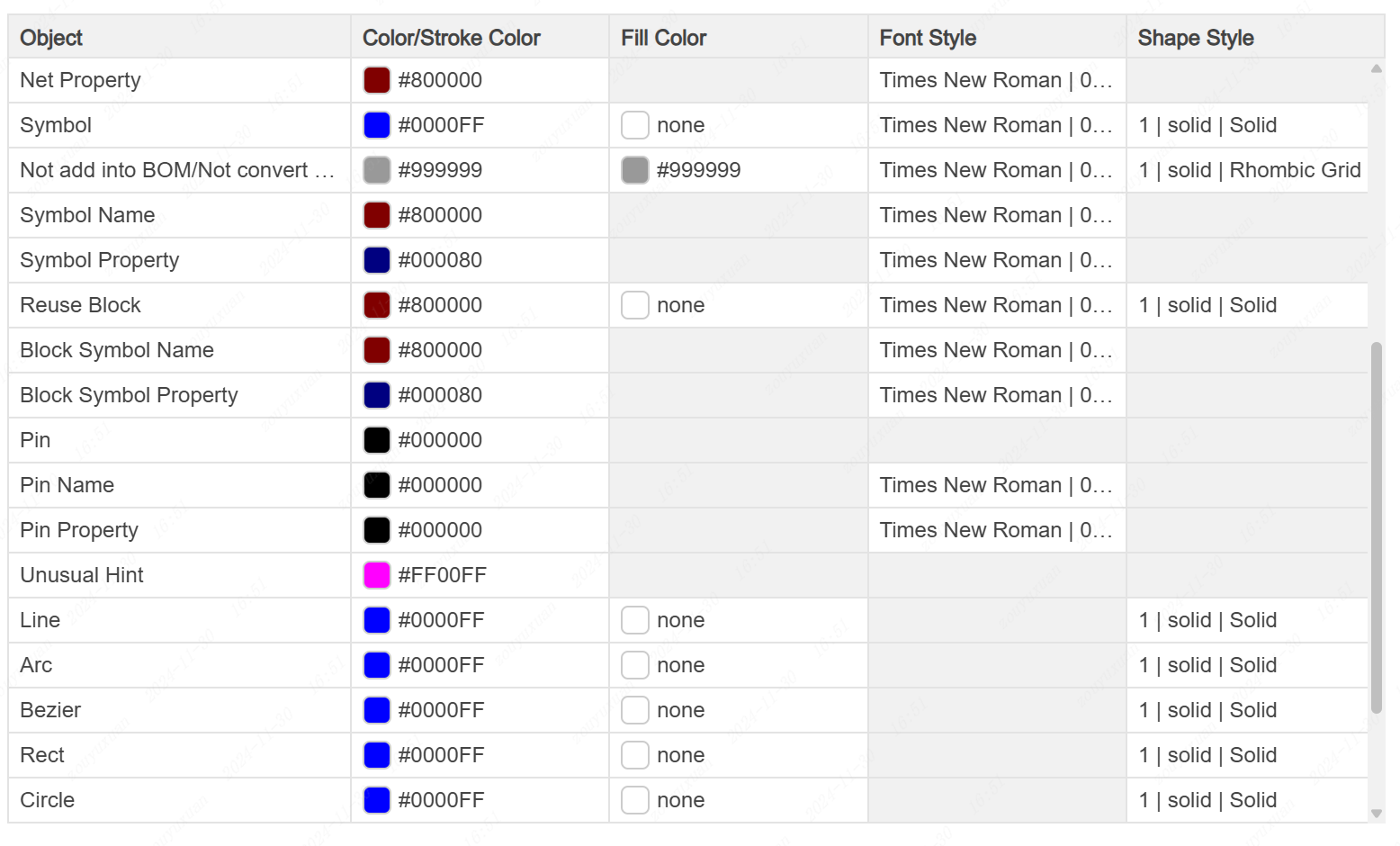Open the Symbol Property navy color swatch
Screen dimensions: 1400x846
[x=376, y=260]
